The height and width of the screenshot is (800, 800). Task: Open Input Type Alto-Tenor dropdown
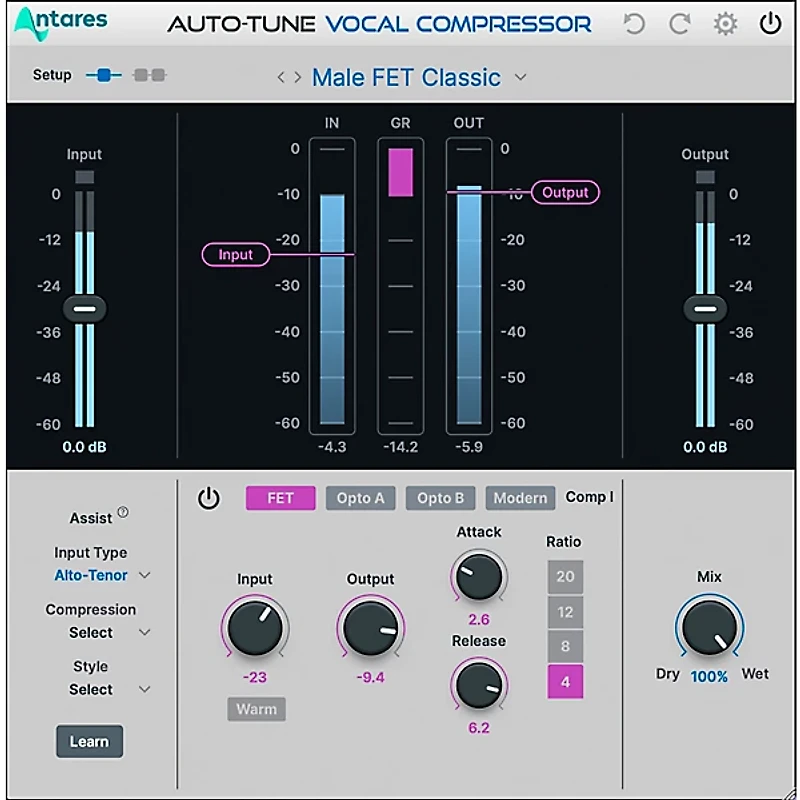point(145,576)
